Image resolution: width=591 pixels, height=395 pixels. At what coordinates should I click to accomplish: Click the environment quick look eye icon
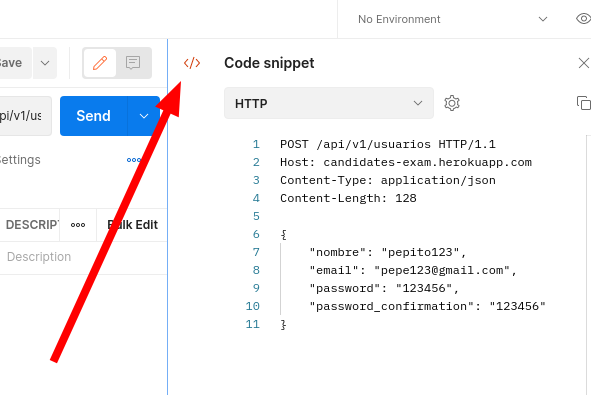(583, 18)
